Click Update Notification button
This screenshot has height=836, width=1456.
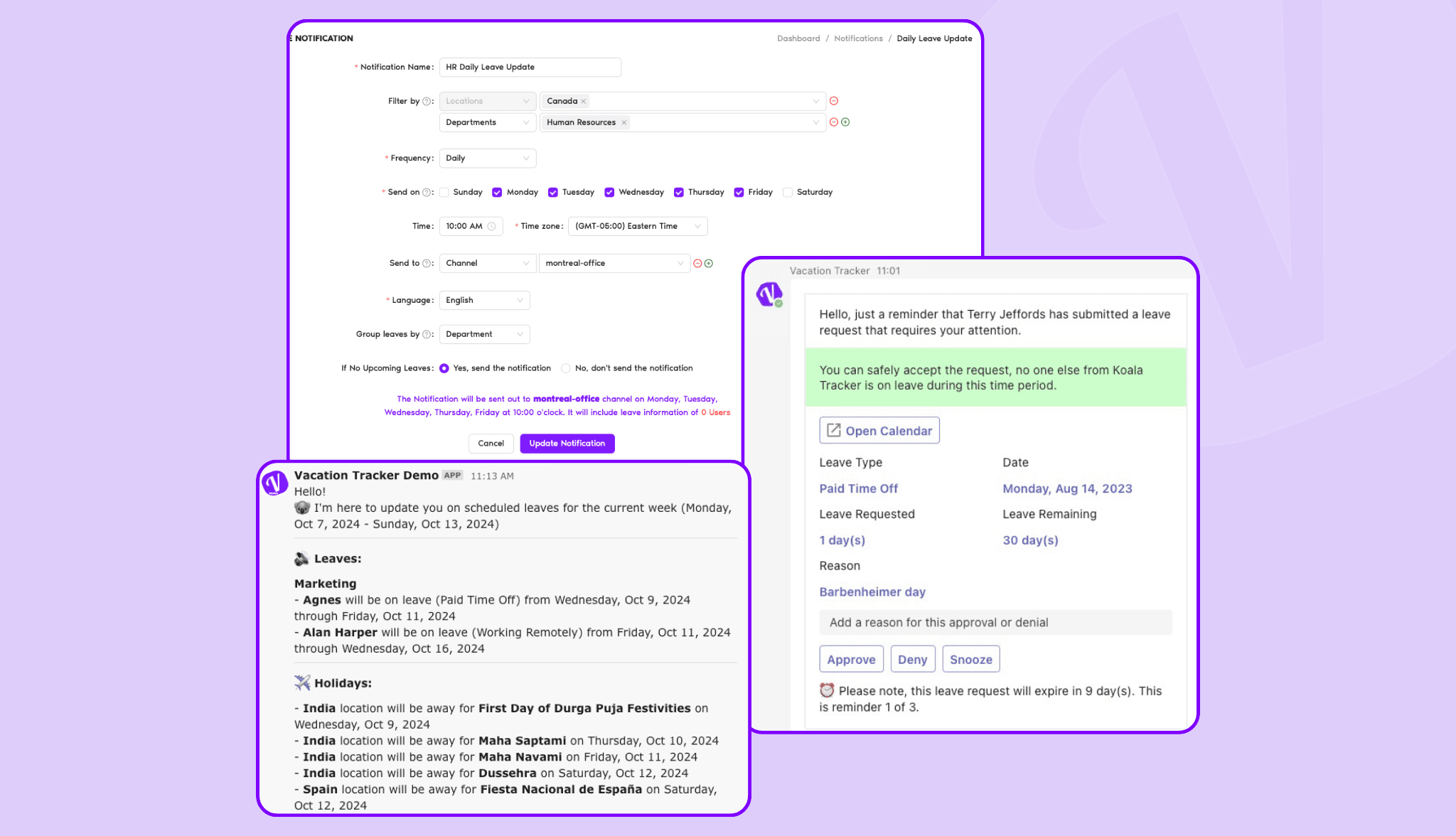pos(567,444)
